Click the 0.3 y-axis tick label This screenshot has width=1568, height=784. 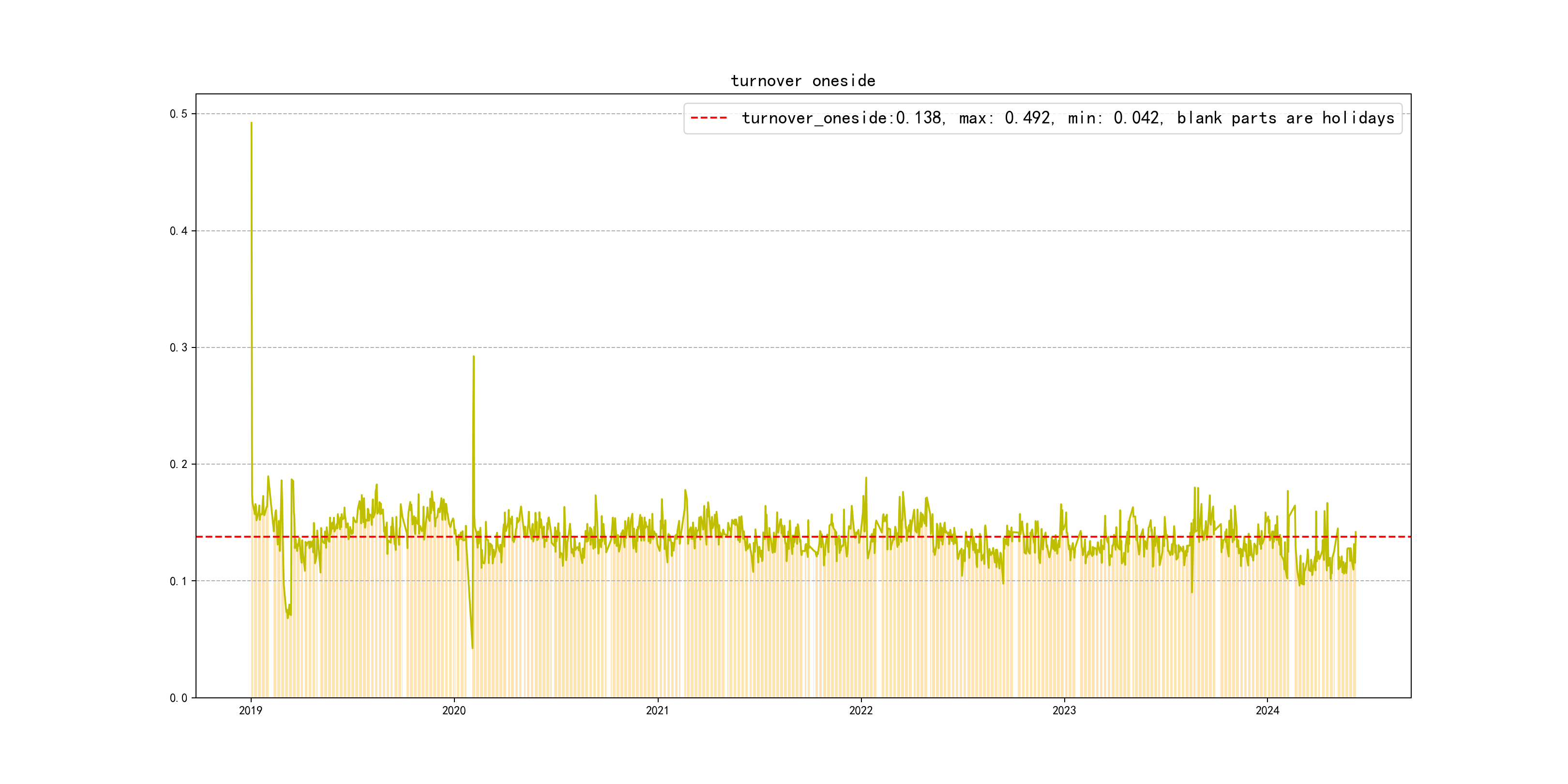point(179,347)
